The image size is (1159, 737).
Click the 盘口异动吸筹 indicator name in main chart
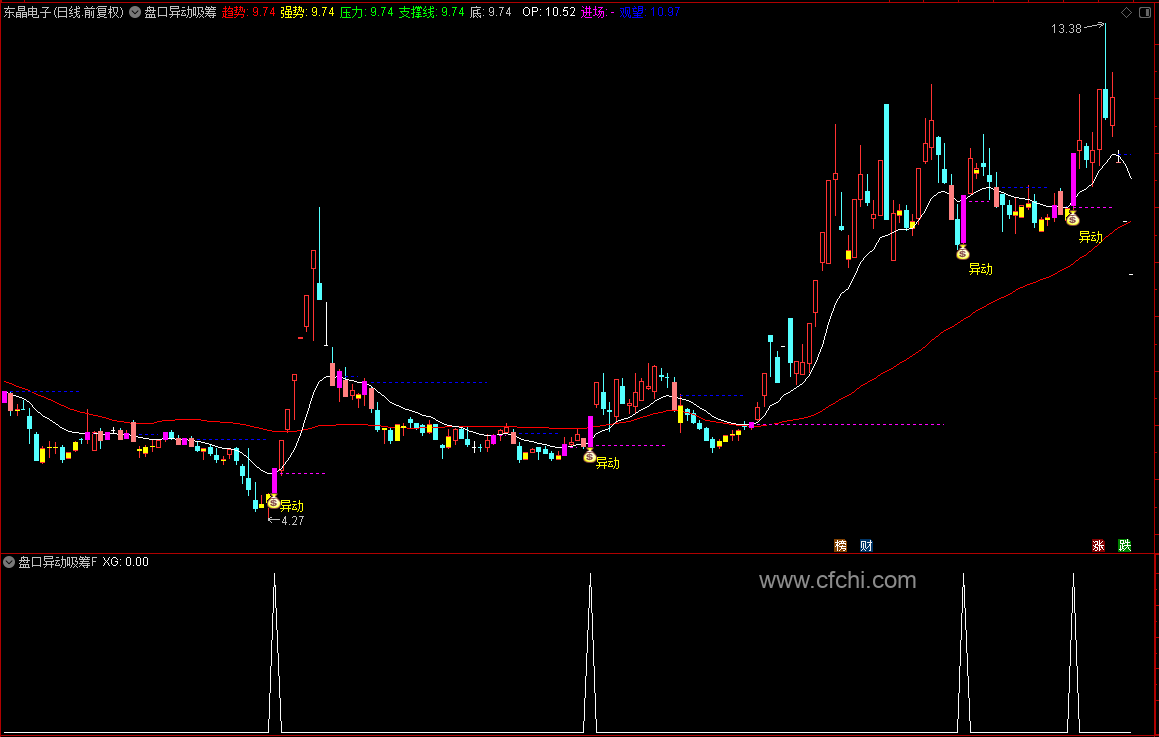point(180,12)
